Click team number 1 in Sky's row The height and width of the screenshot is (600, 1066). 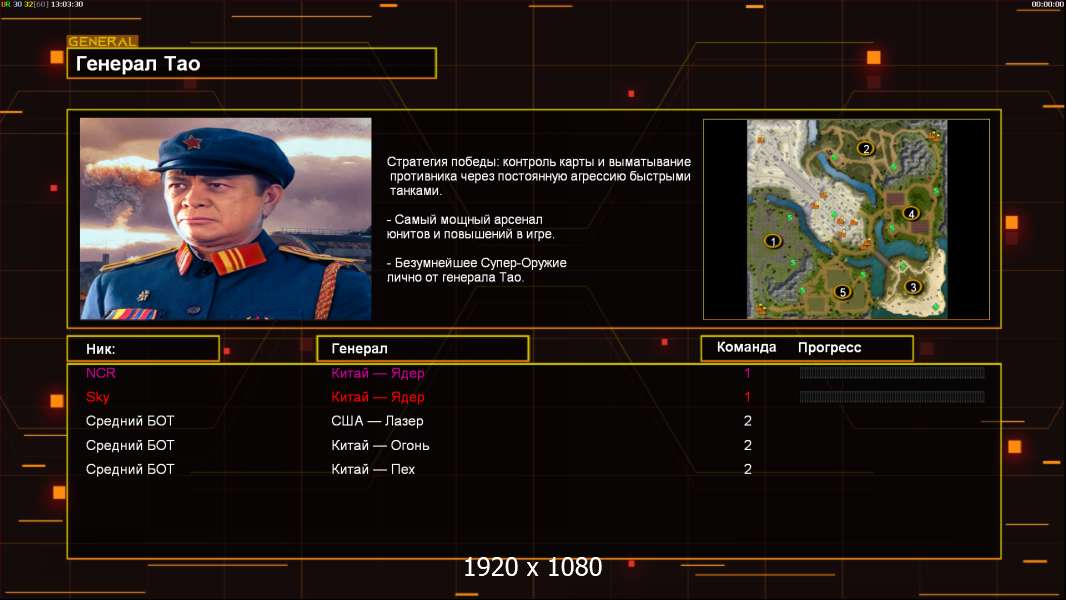(747, 397)
